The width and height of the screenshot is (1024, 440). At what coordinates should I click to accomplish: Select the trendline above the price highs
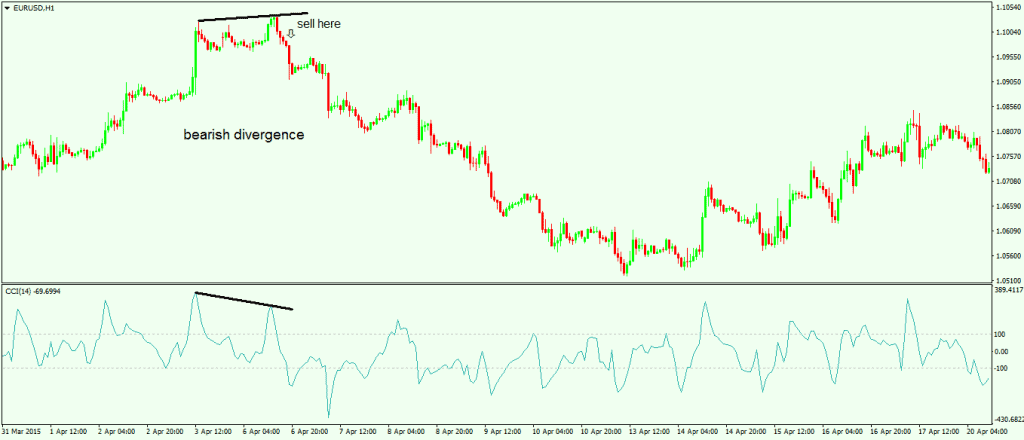coord(252,17)
